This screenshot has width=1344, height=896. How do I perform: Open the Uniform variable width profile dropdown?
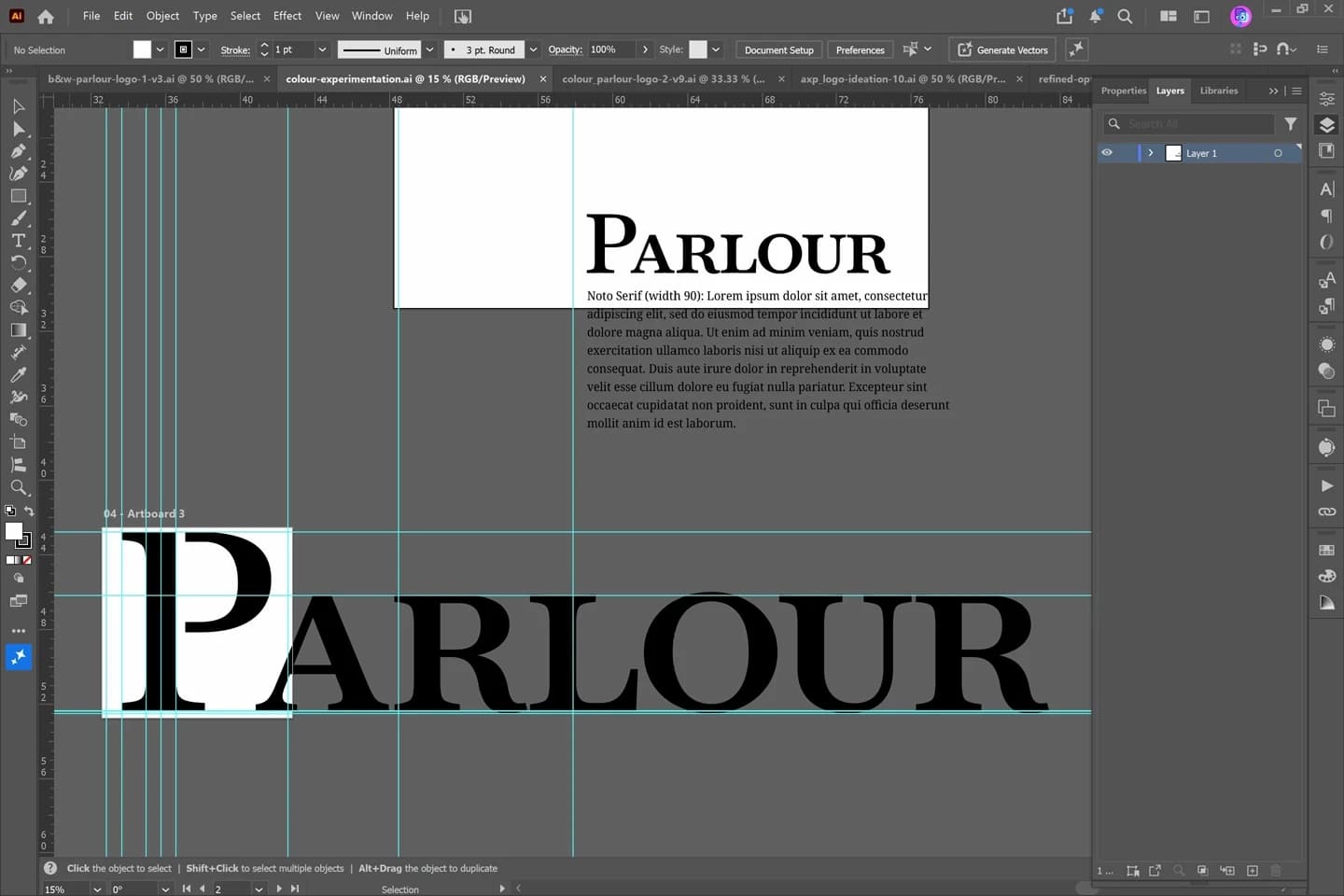coord(429,49)
